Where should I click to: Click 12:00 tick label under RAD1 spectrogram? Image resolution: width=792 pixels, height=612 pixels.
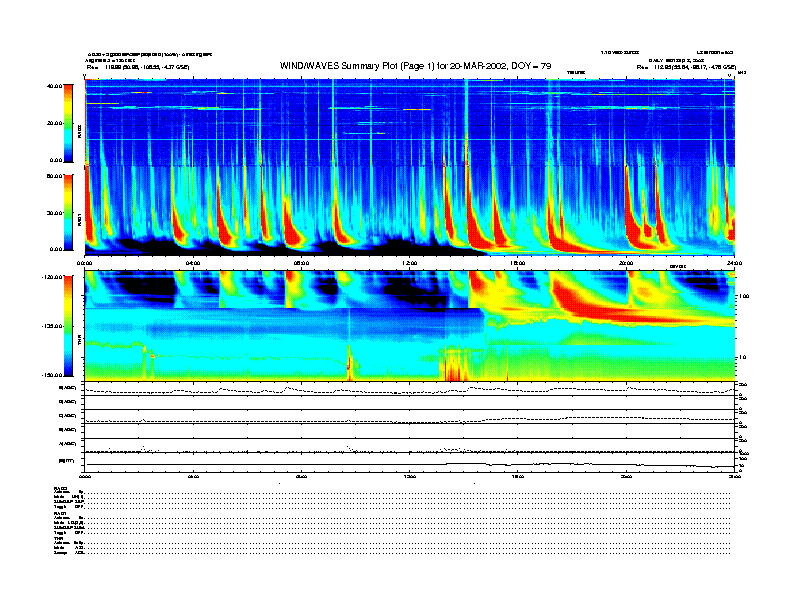point(410,263)
